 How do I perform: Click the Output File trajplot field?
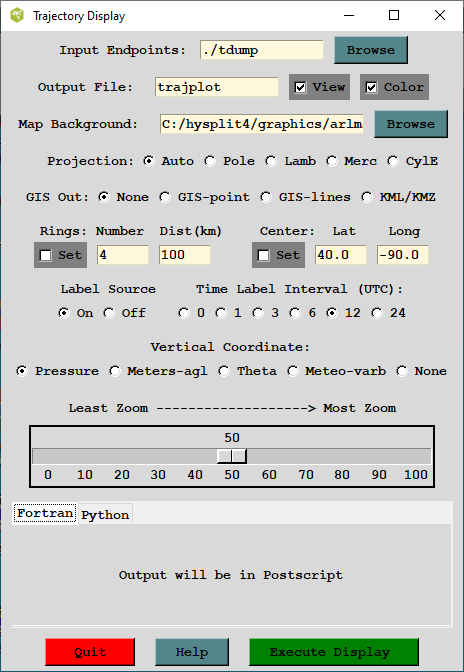pyautogui.click(x=216, y=87)
